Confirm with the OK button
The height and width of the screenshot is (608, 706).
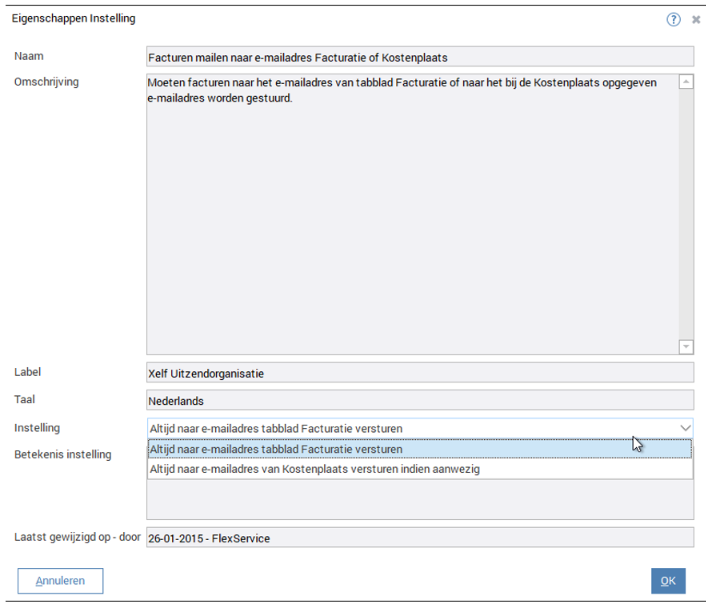click(667, 580)
